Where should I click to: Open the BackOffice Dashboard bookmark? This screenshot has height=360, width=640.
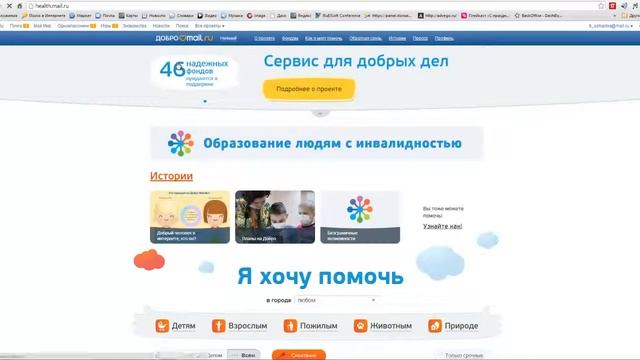coord(538,16)
